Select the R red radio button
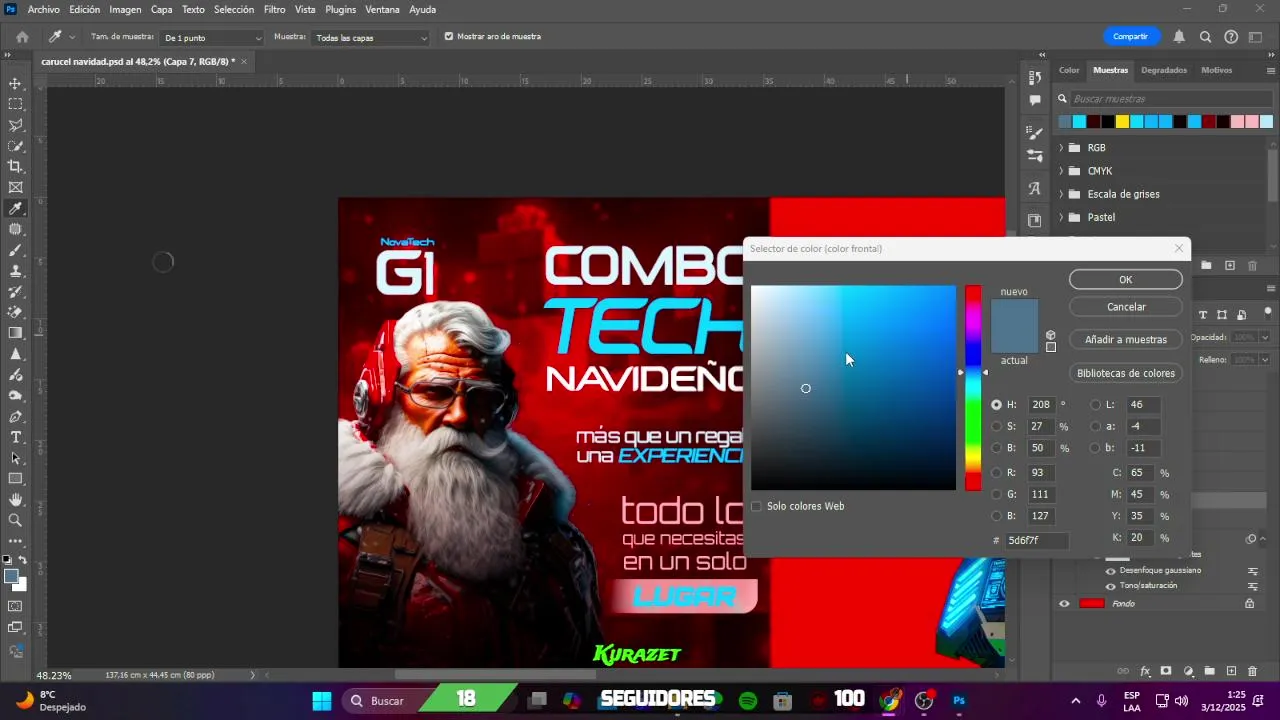This screenshot has width=1280, height=720. coord(996,473)
